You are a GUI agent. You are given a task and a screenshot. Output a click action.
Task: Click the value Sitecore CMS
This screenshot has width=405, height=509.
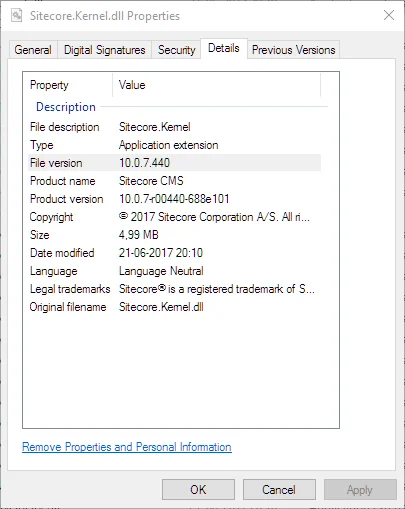pos(151,181)
